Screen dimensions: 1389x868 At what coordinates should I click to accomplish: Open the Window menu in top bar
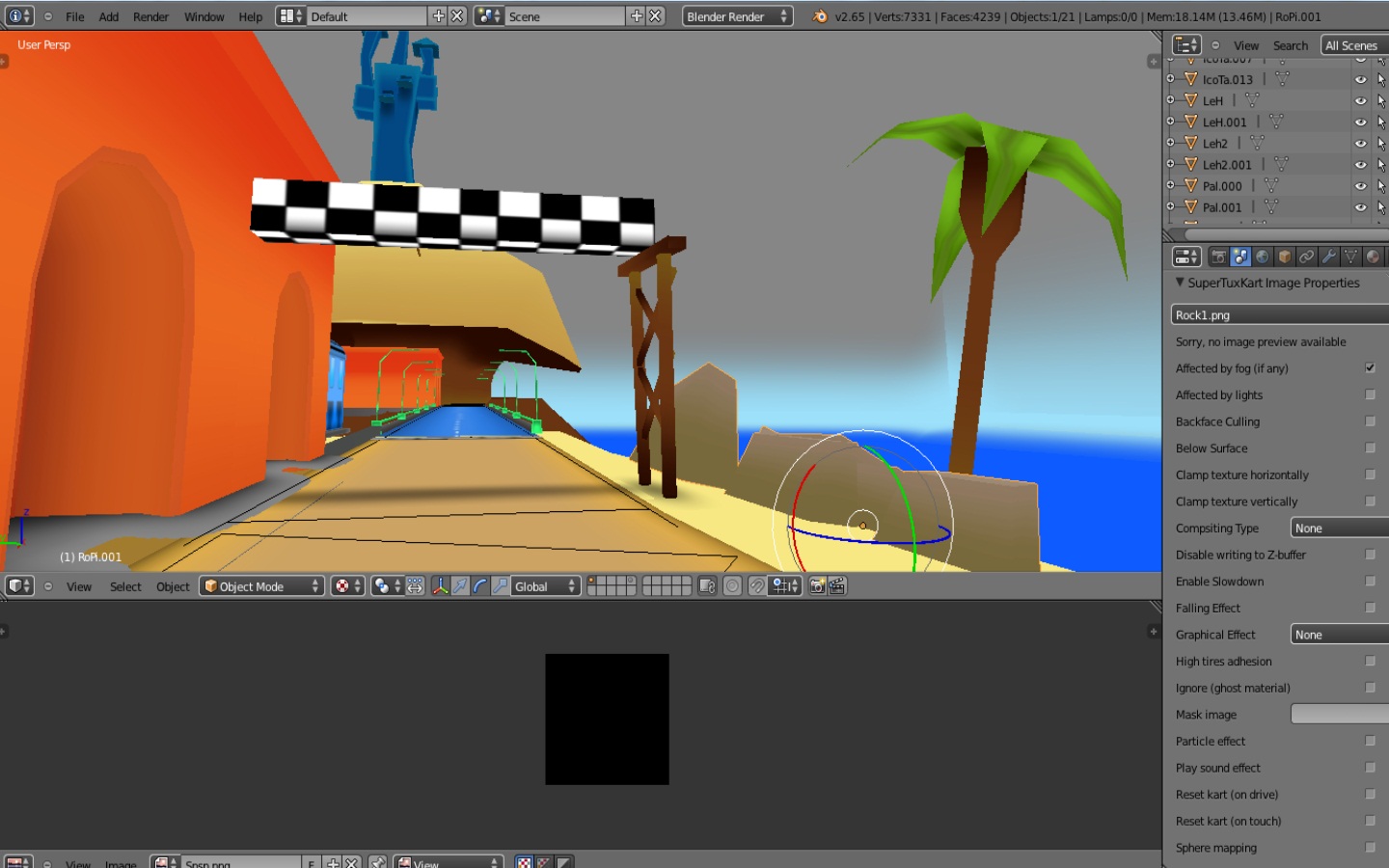tap(204, 16)
